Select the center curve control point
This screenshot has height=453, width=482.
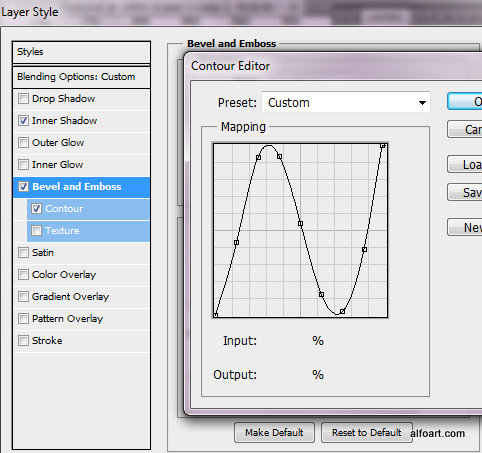[x=300, y=224]
